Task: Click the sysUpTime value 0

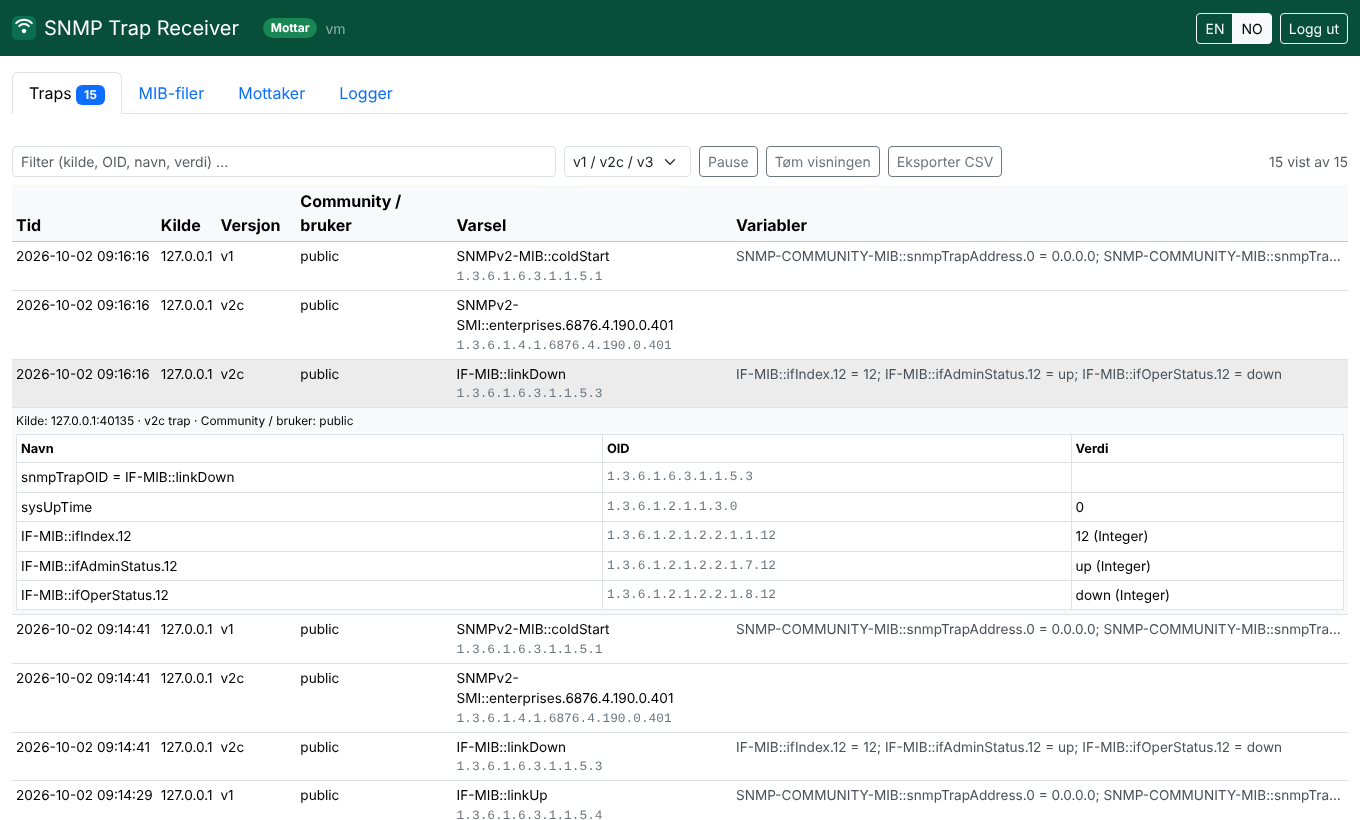Action: pyautogui.click(x=1080, y=507)
